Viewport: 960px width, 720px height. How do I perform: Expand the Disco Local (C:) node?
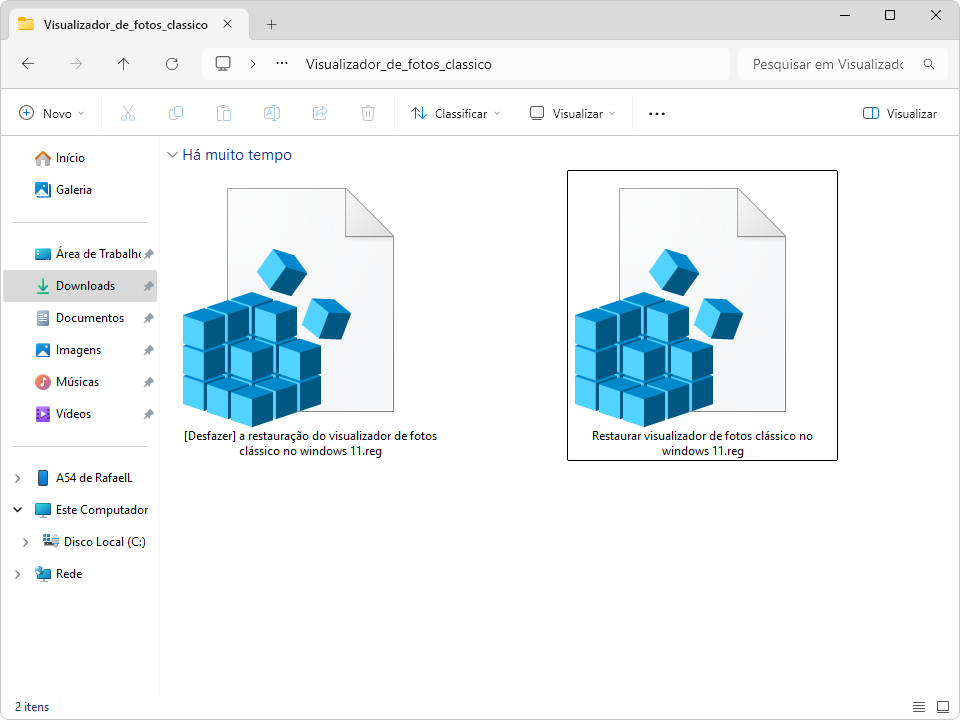click(x=26, y=542)
